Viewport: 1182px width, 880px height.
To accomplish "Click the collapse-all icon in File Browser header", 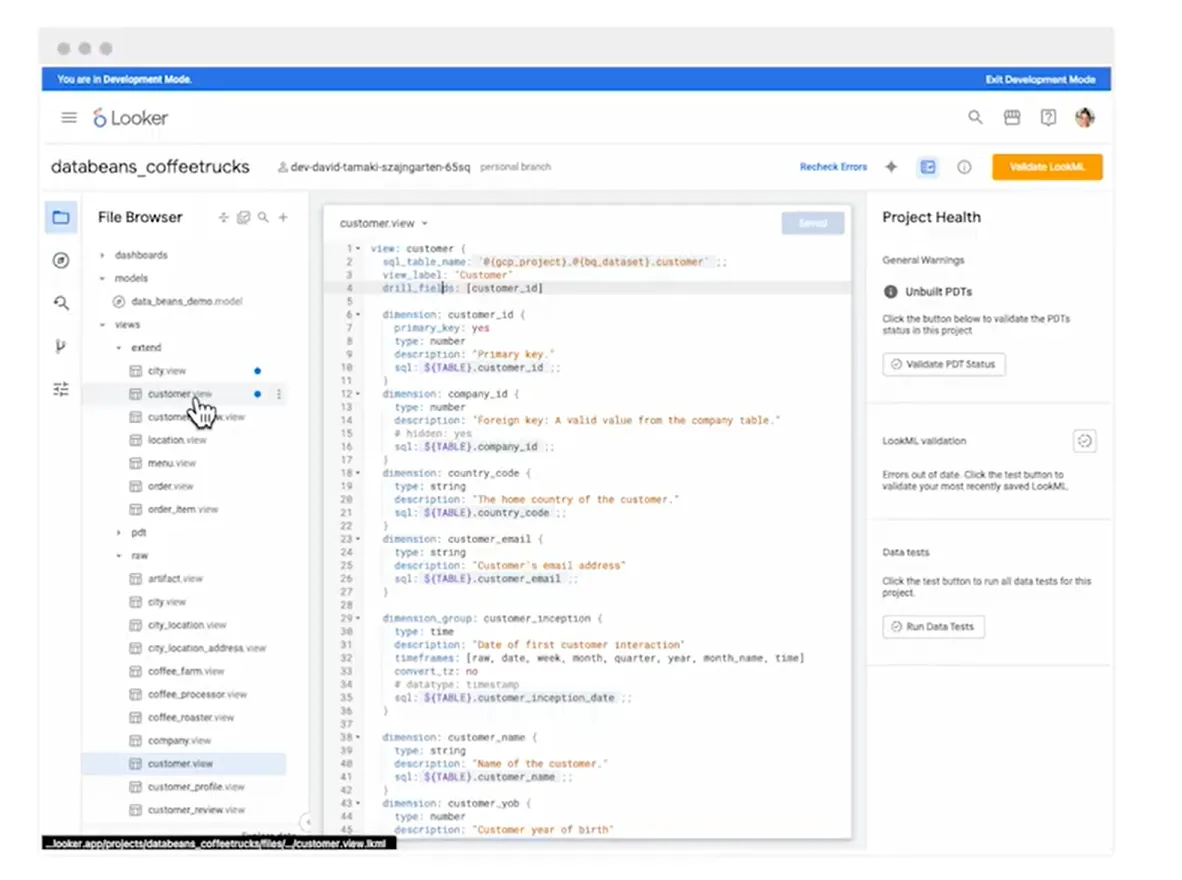I will pyautogui.click(x=223, y=217).
